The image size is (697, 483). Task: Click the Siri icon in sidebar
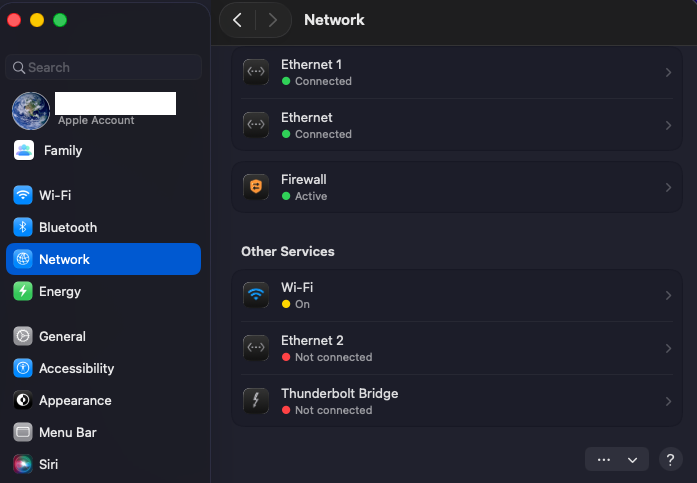[x=23, y=464]
